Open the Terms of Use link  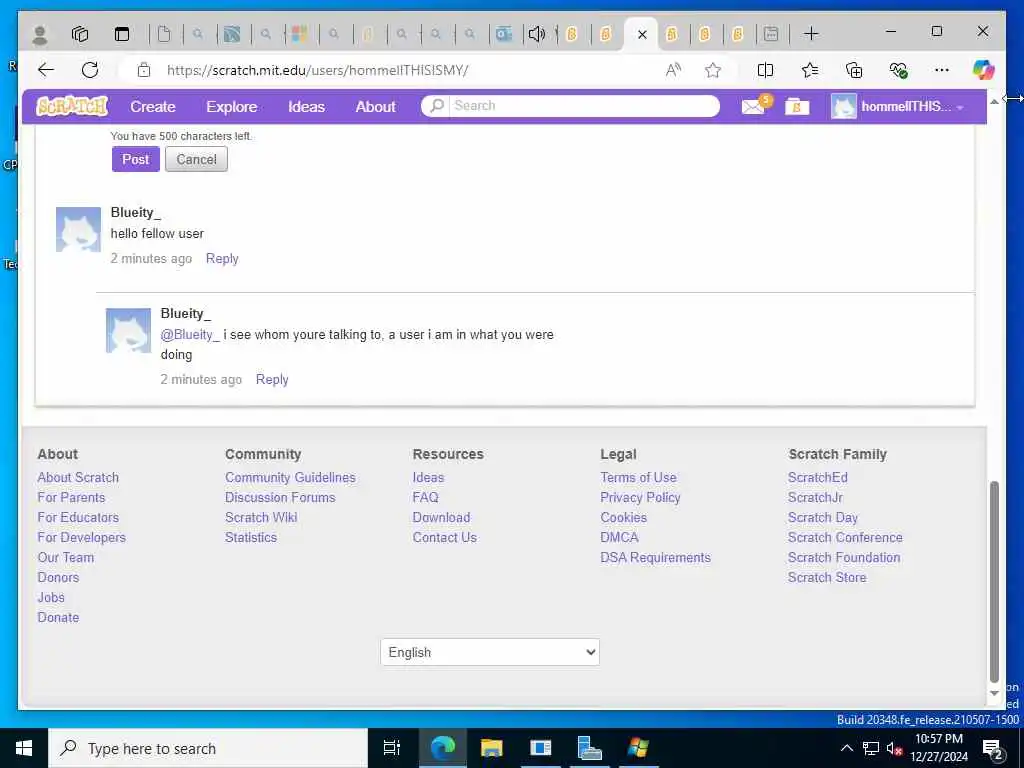pos(639,477)
